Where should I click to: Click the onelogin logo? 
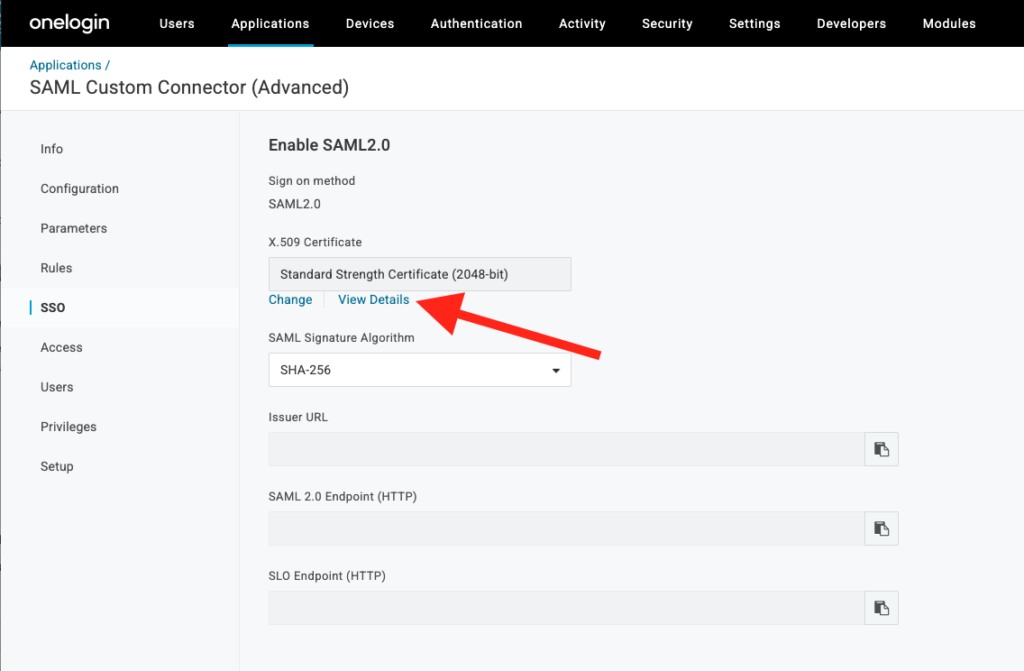click(68, 23)
